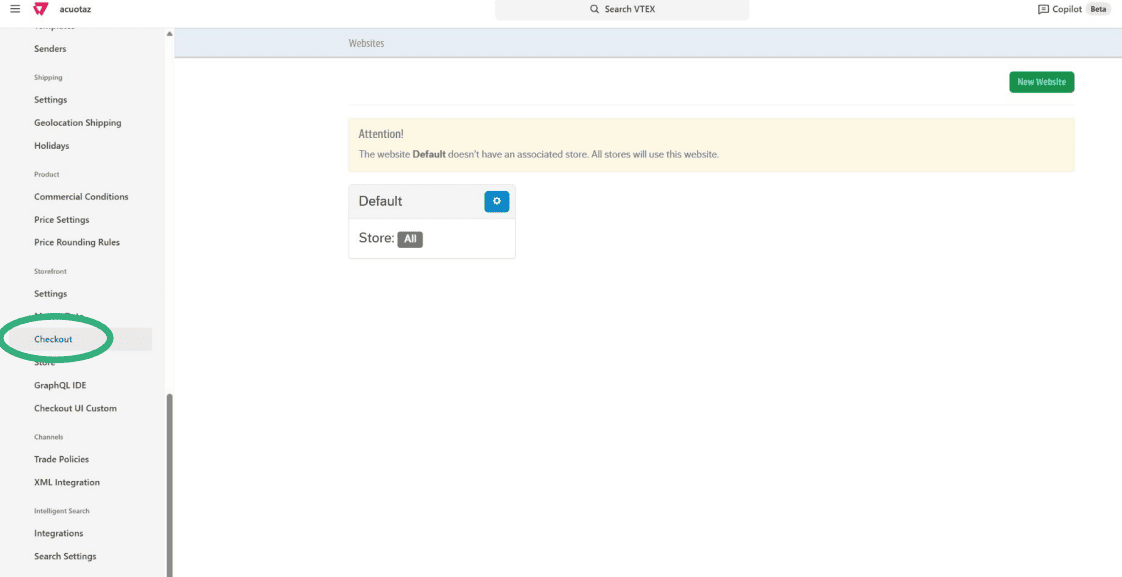The height and width of the screenshot is (577, 1122).
Task: Open the hamburger navigation menu
Action: pos(15,9)
